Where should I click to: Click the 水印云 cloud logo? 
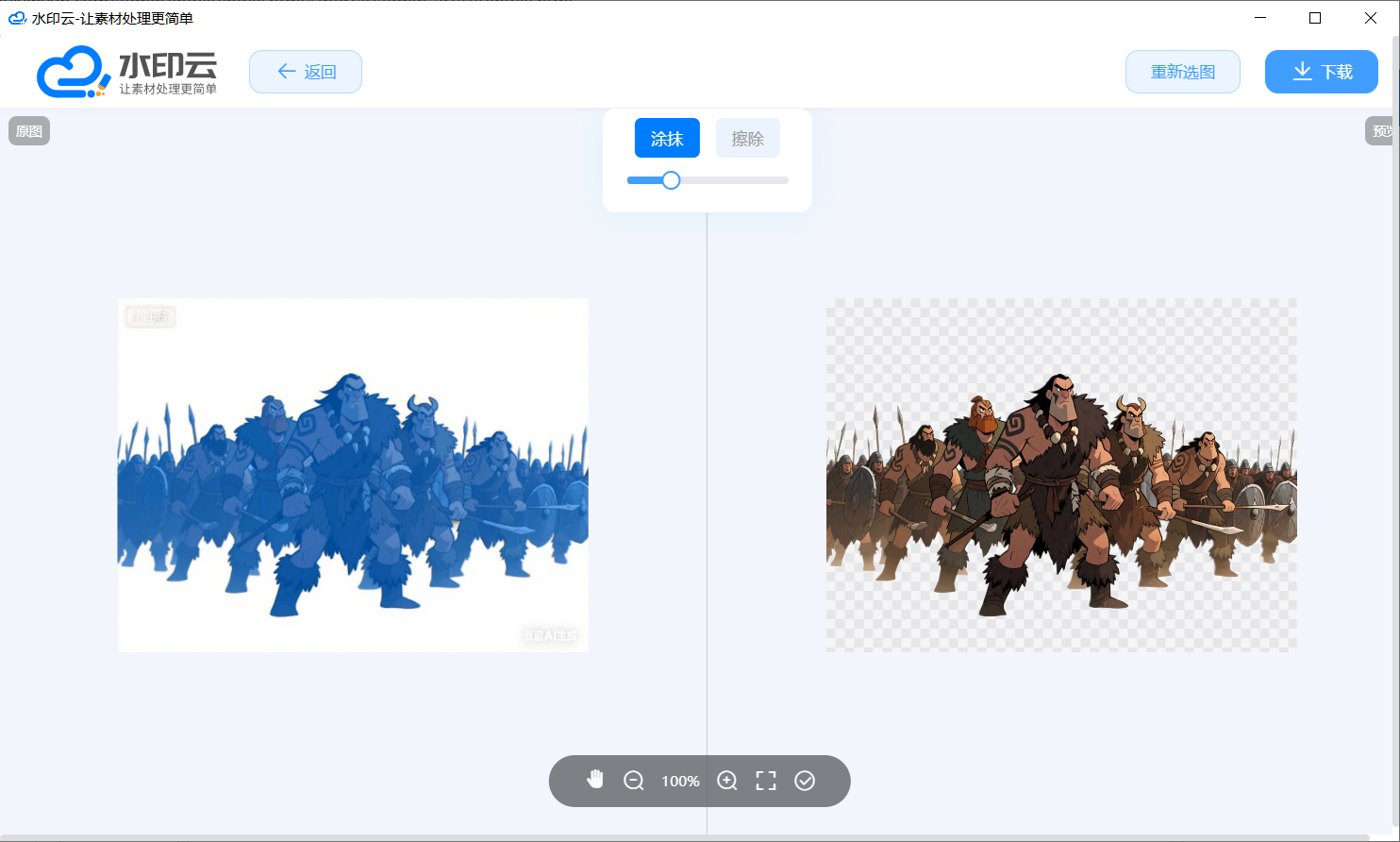point(126,72)
